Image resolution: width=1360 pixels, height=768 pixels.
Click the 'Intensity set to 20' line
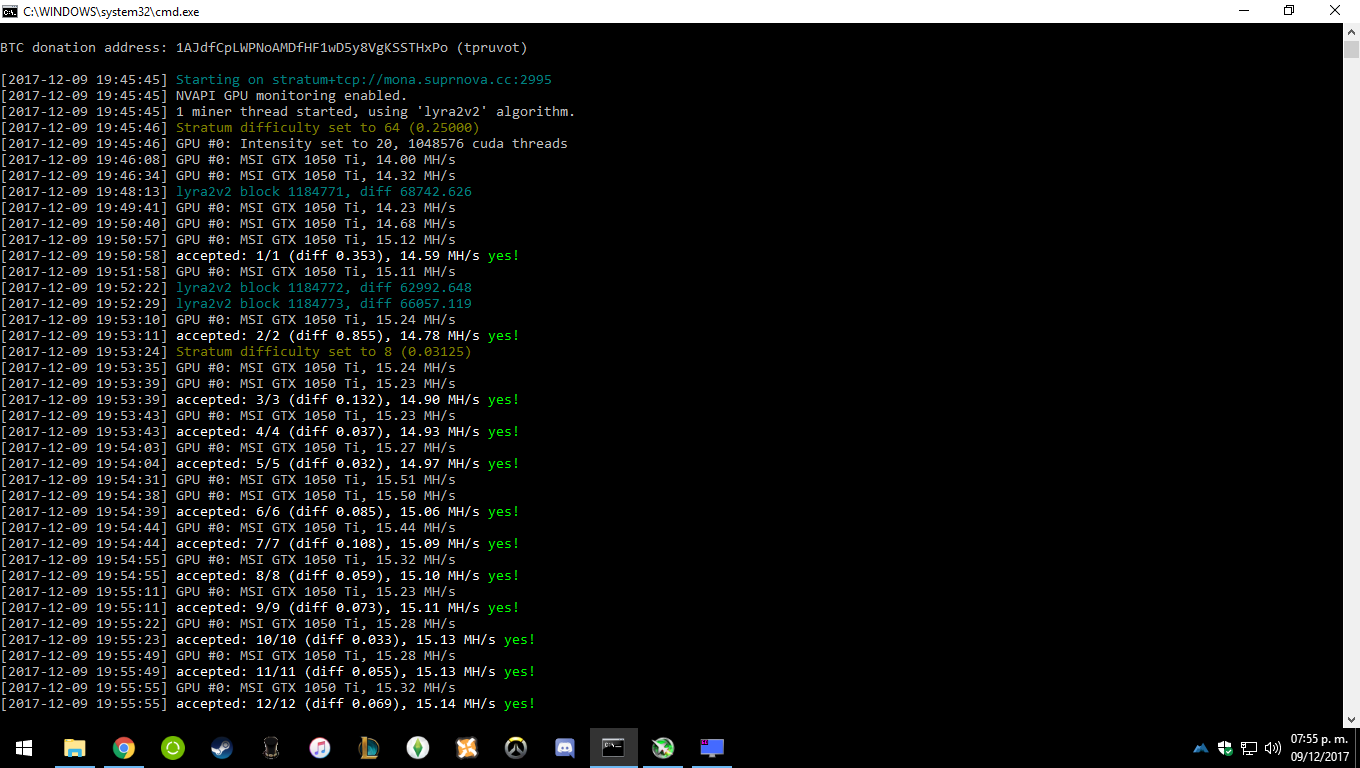(x=284, y=144)
